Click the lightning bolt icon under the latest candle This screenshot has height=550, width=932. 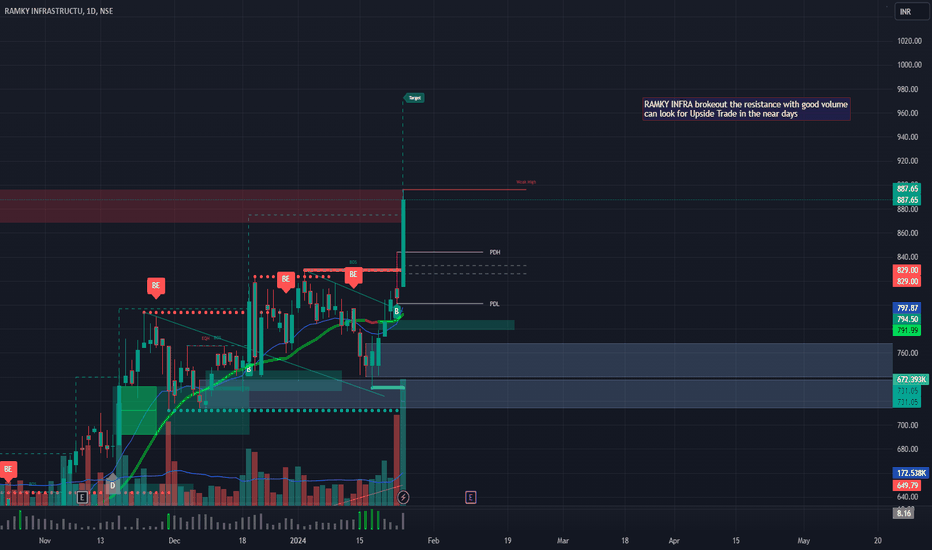point(403,497)
